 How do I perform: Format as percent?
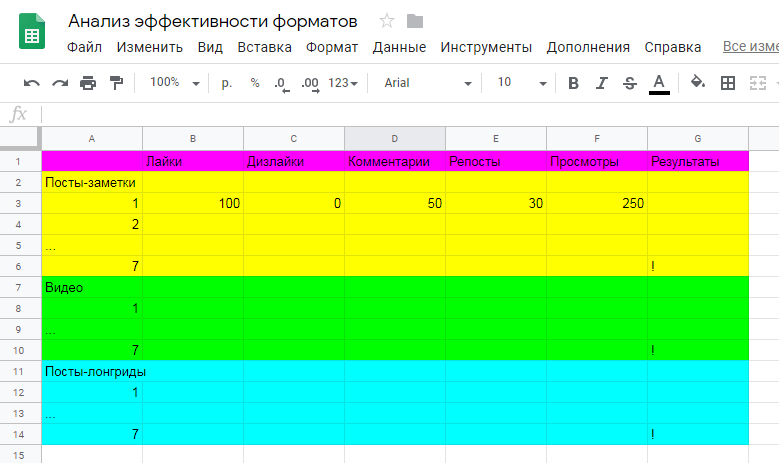click(255, 83)
